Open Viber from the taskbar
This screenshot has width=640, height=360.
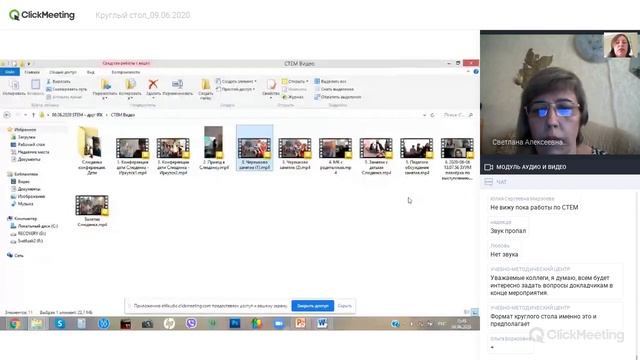191,324
